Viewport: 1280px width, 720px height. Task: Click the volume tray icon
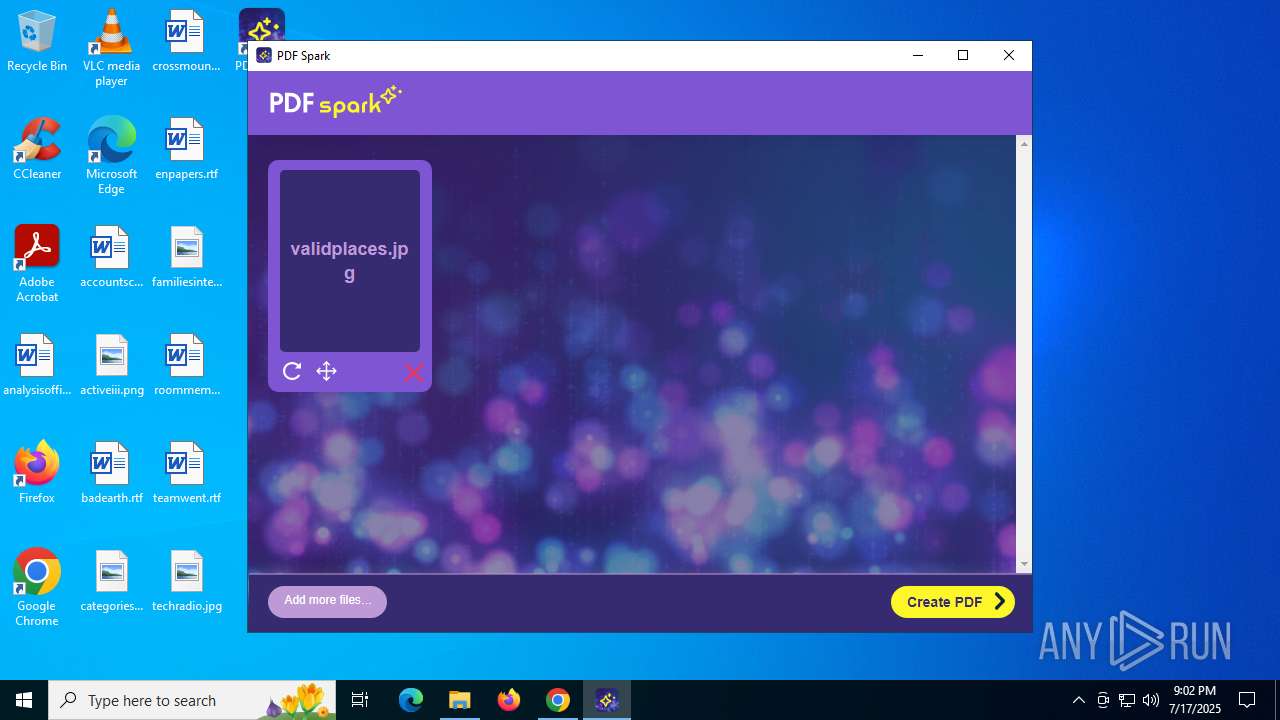coord(1151,700)
